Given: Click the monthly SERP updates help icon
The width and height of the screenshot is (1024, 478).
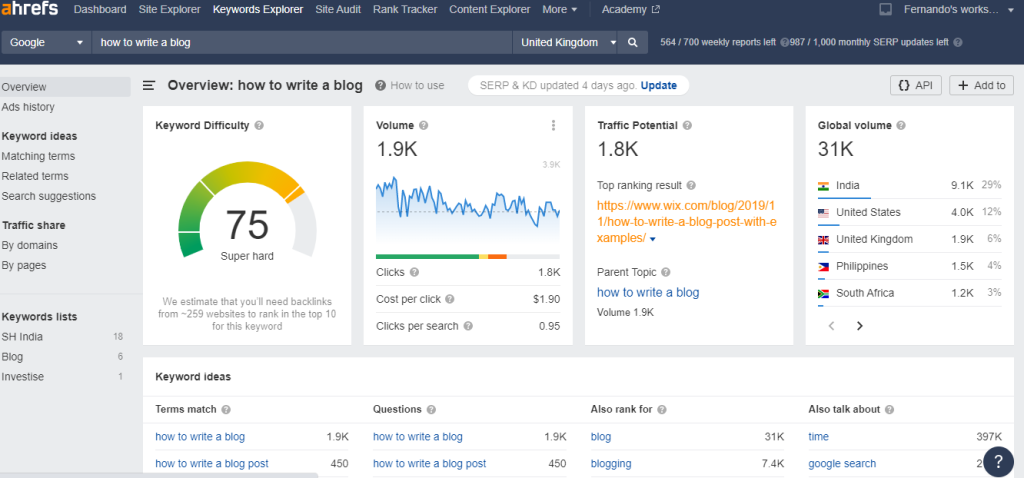Looking at the screenshot, I should click(x=957, y=42).
